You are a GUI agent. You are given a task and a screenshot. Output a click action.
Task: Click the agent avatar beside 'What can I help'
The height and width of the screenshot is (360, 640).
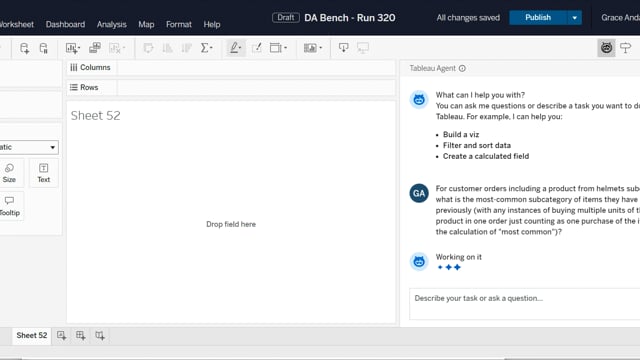coord(419,100)
